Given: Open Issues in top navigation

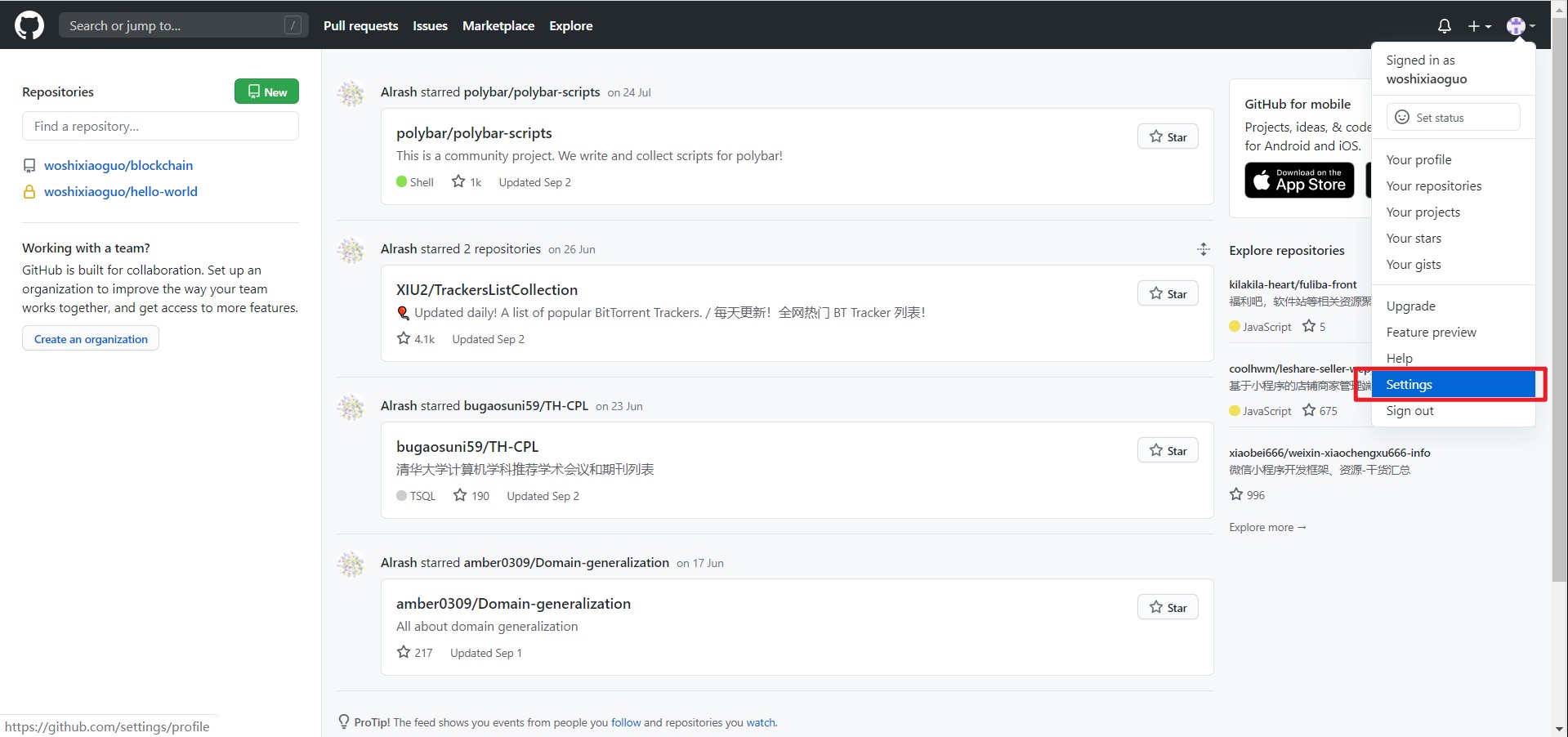Looking at the screenshot, I should click(x=430, y=26).
